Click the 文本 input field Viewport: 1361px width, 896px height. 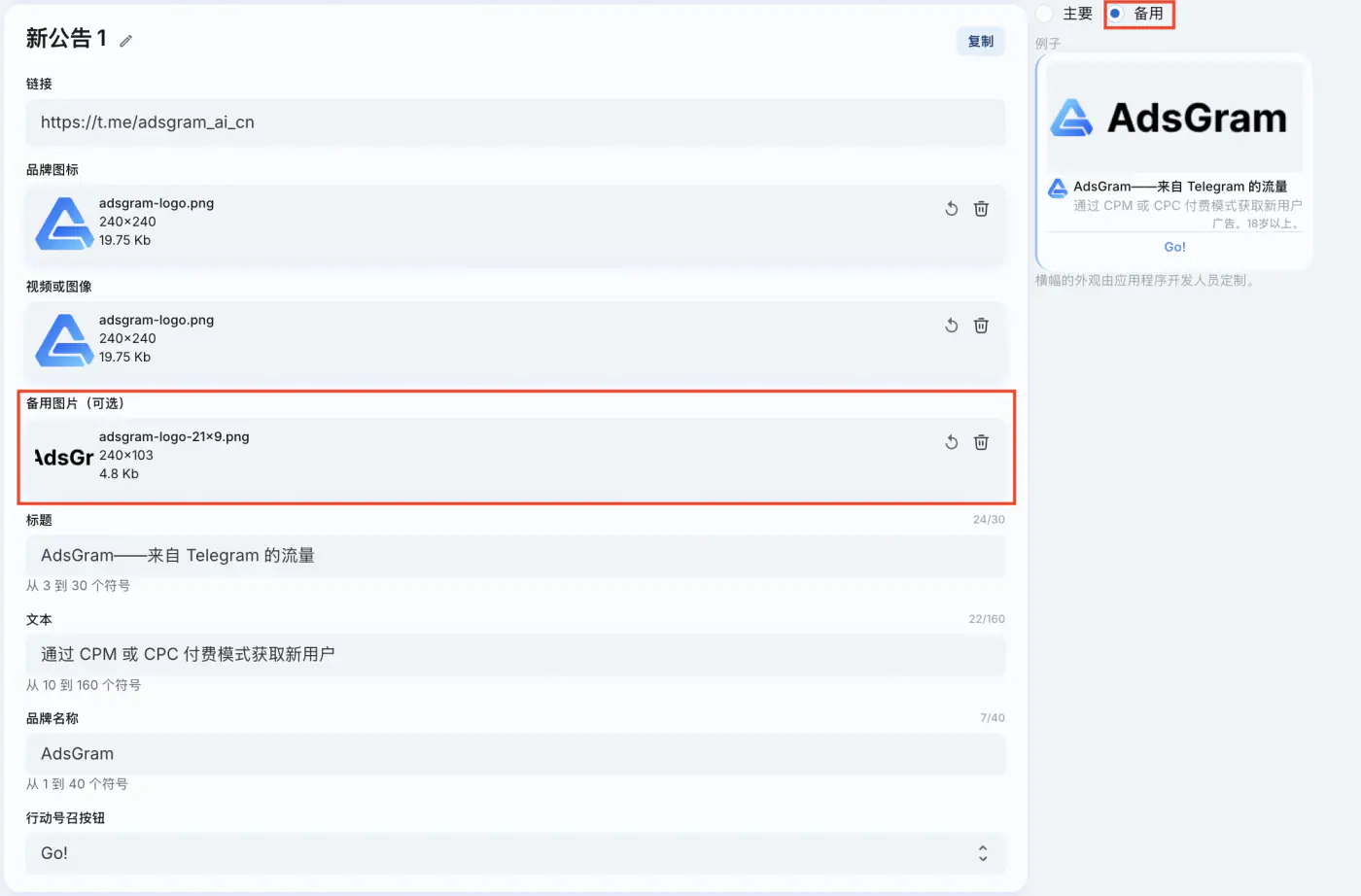coord(515,655)
